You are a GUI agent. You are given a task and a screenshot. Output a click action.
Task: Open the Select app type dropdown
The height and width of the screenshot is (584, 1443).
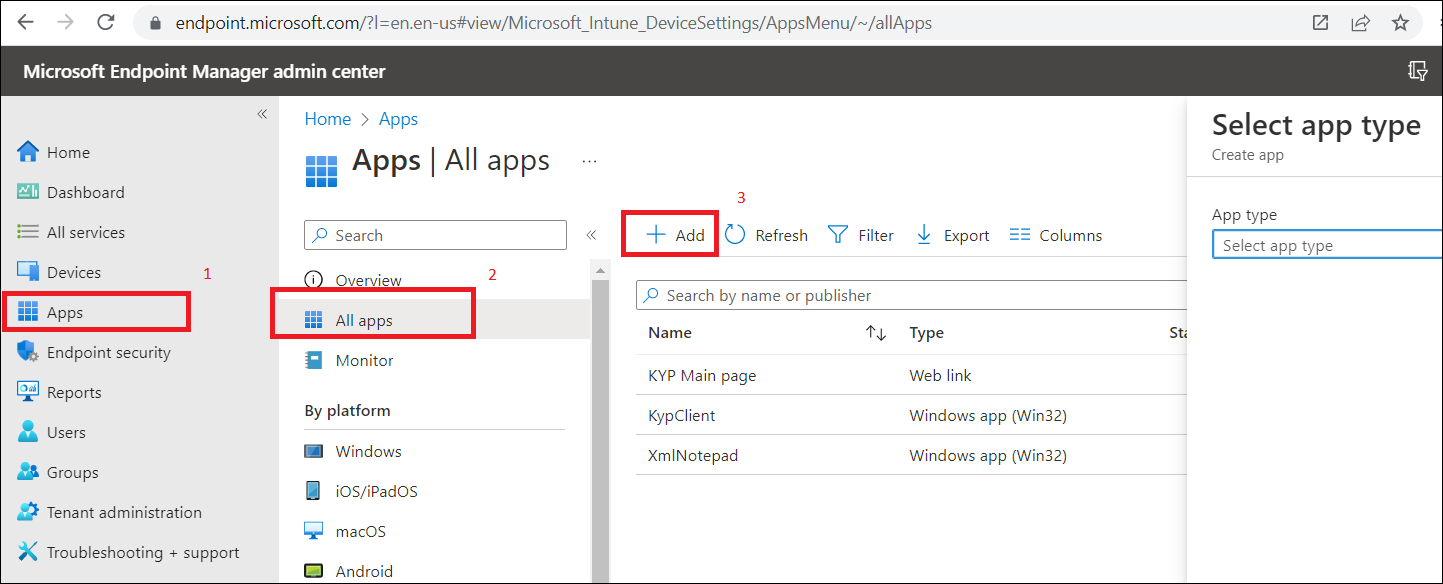(1325, 245)
